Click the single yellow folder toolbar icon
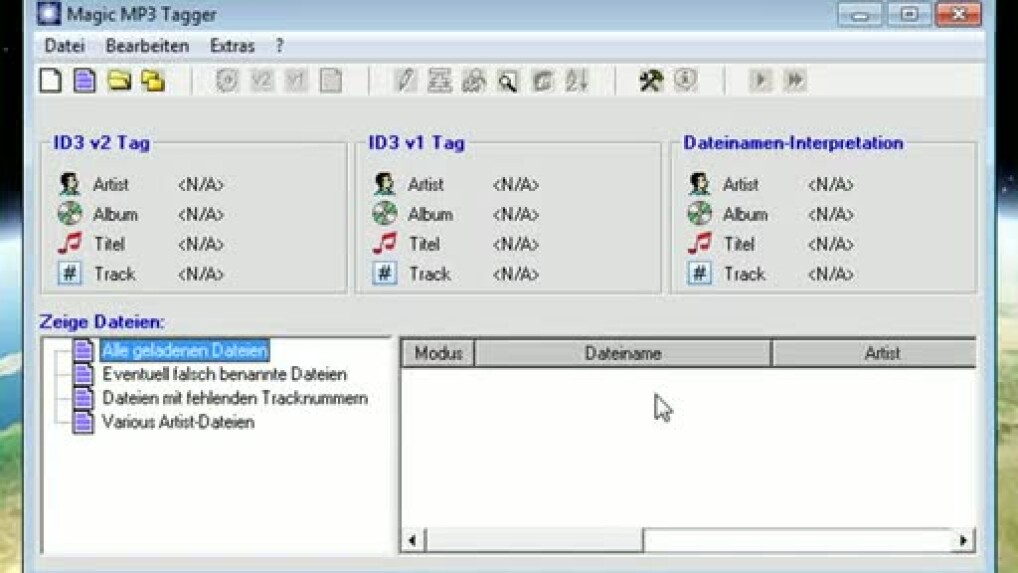Screen dimensions: 1018x573 coord(119,81)
